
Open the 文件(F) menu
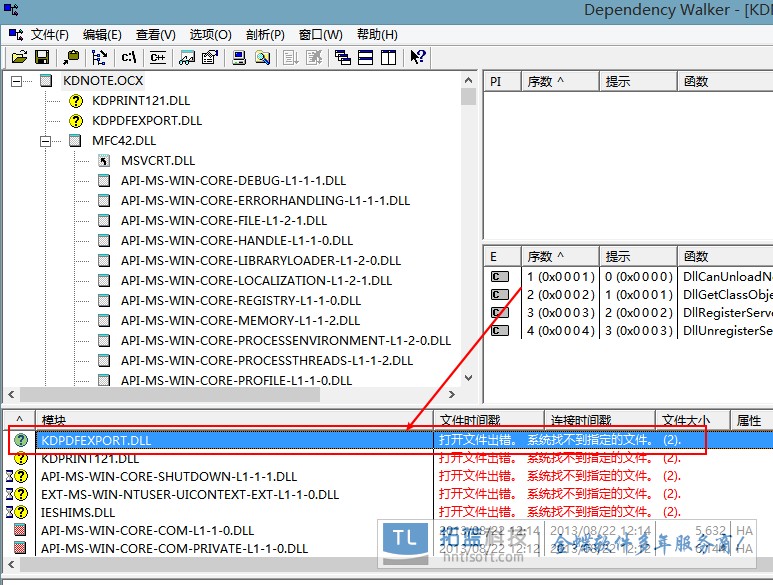coord(49,35)
